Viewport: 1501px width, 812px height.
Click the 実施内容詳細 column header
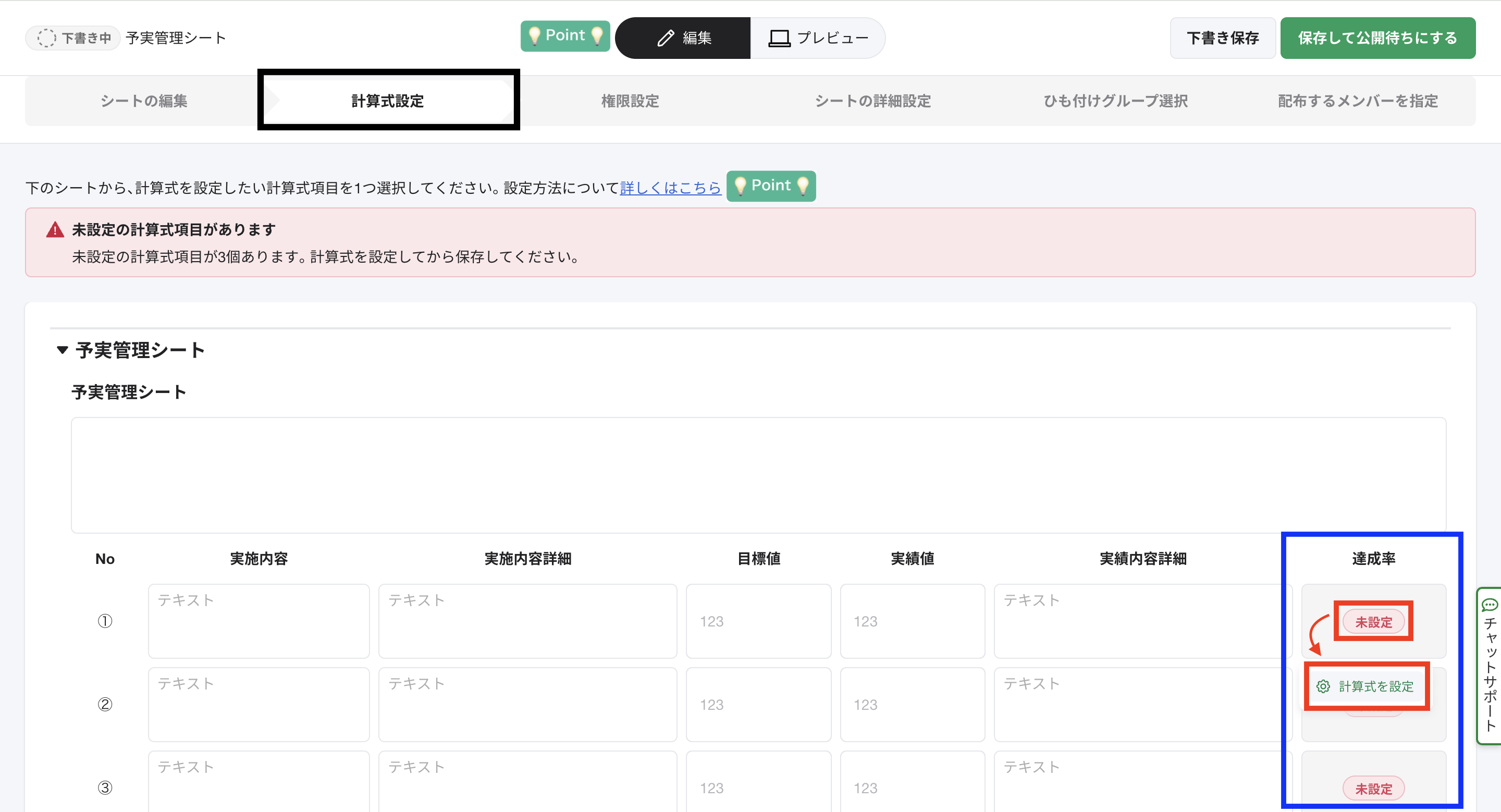click(x=527, y=558)
